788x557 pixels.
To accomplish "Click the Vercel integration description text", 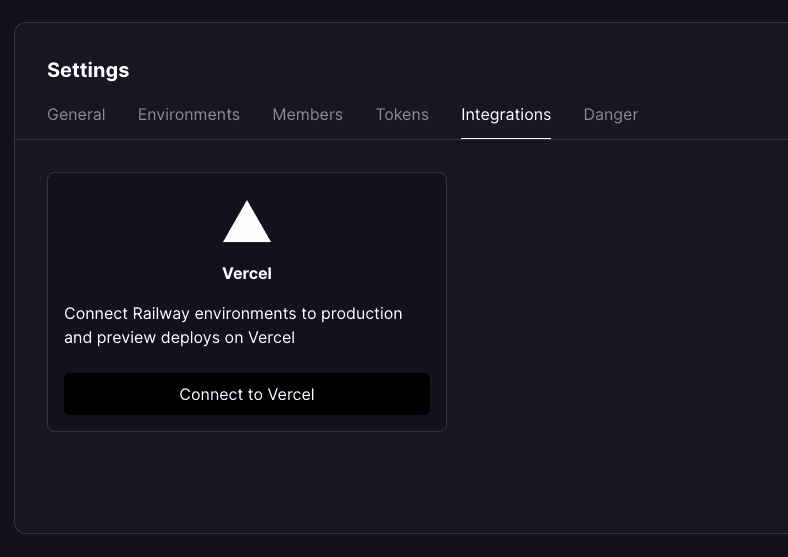I will pyautogui.click(x=233, y=325).
